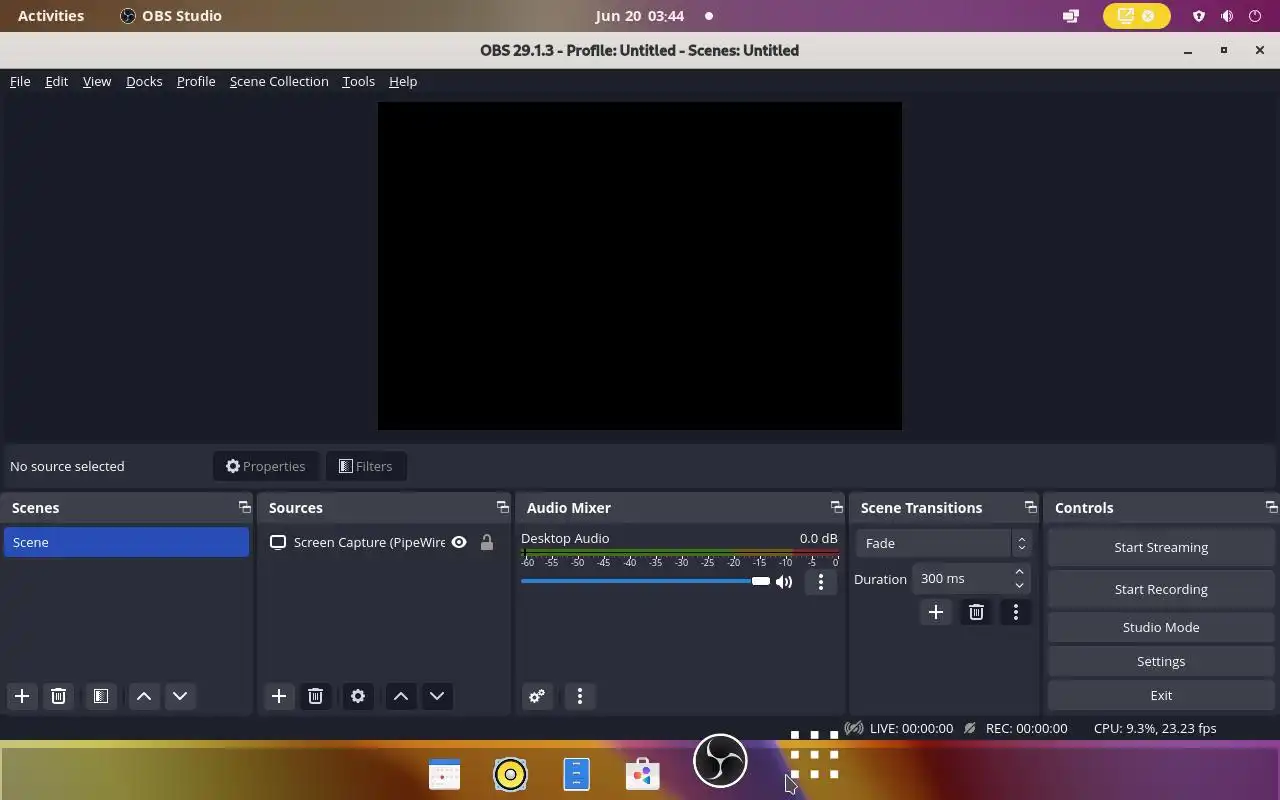Viewport: 1280px width, 800px height.
Task: Show applications grid in dock
Action: pos(814,755)
